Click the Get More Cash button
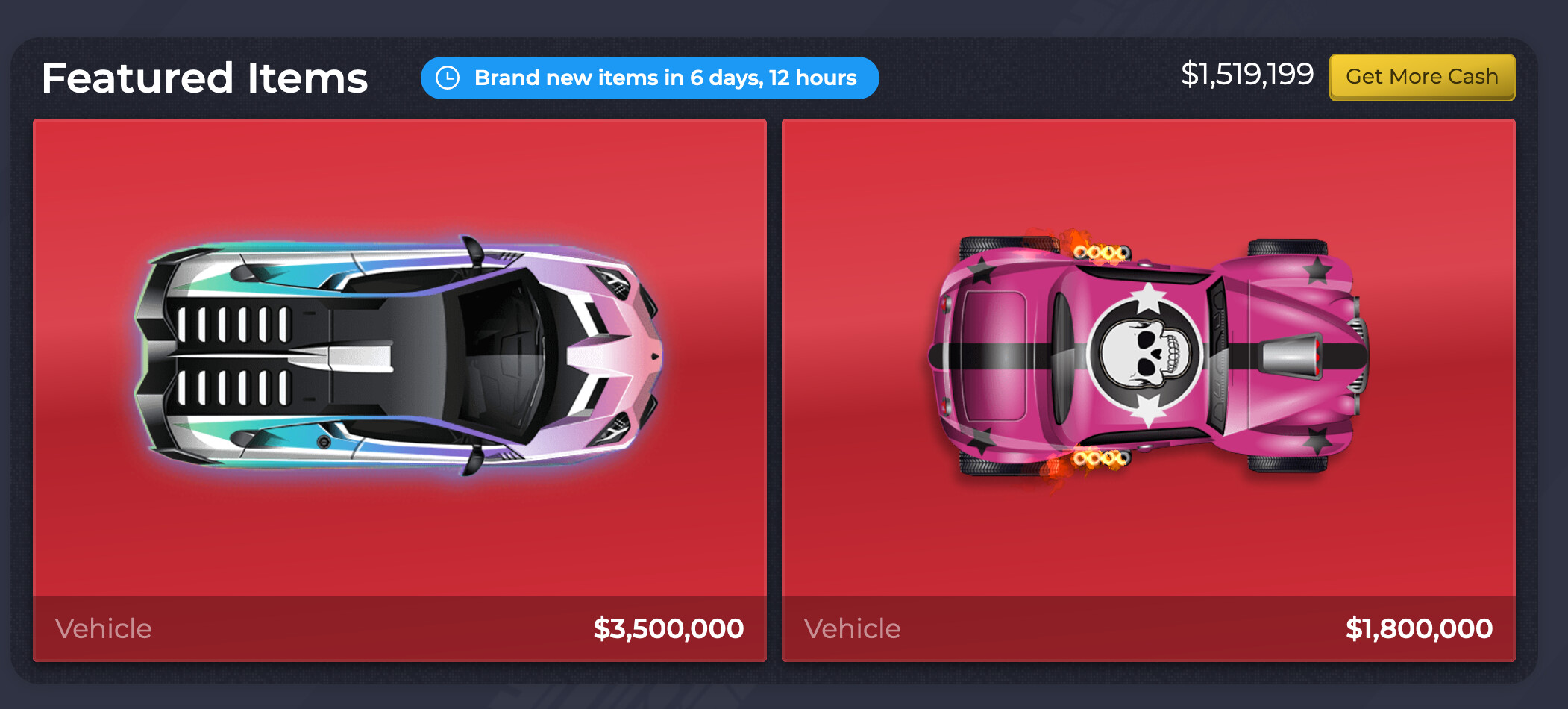 click(x=1422, y=77)
